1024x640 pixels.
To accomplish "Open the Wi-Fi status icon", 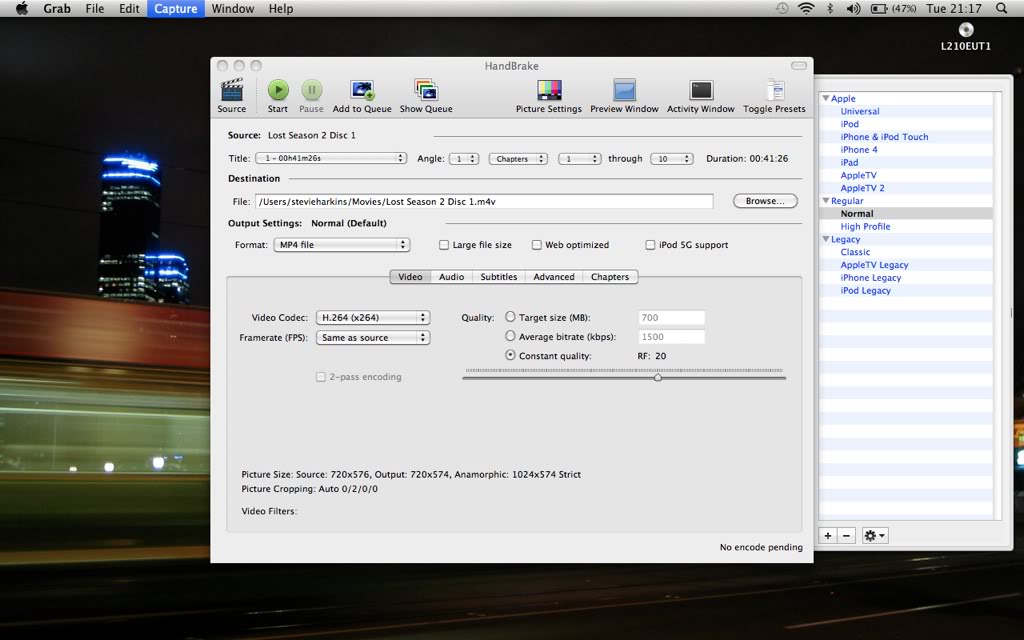I will pos(807,8).
